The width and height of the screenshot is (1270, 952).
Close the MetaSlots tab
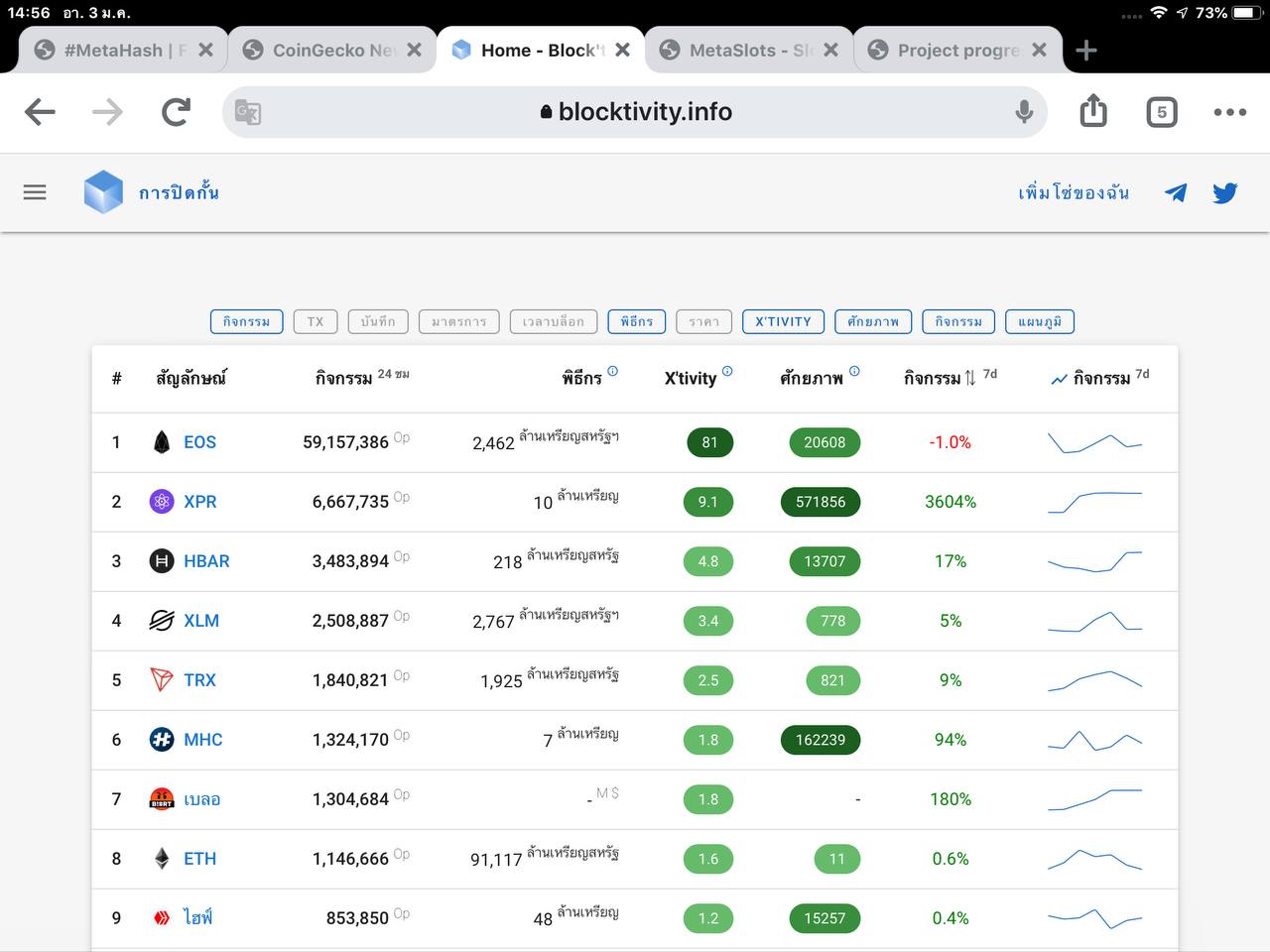pos(831,50)
